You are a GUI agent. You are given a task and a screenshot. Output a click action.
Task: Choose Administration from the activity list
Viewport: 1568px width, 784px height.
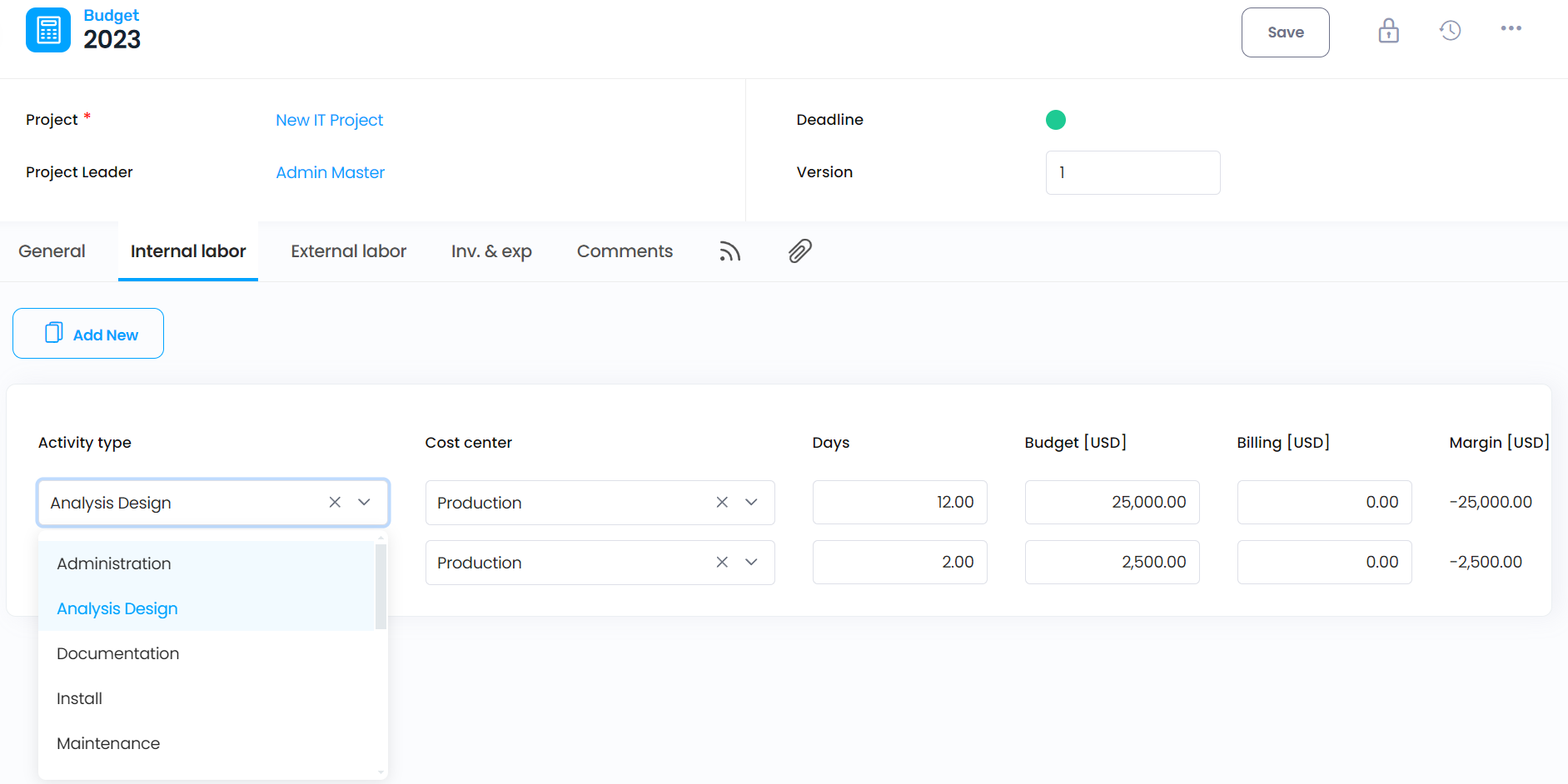point(207,563)
